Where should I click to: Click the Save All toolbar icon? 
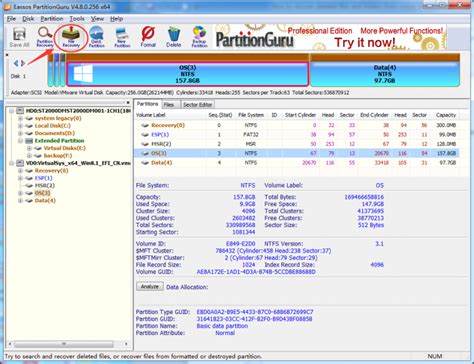point(19,37)
